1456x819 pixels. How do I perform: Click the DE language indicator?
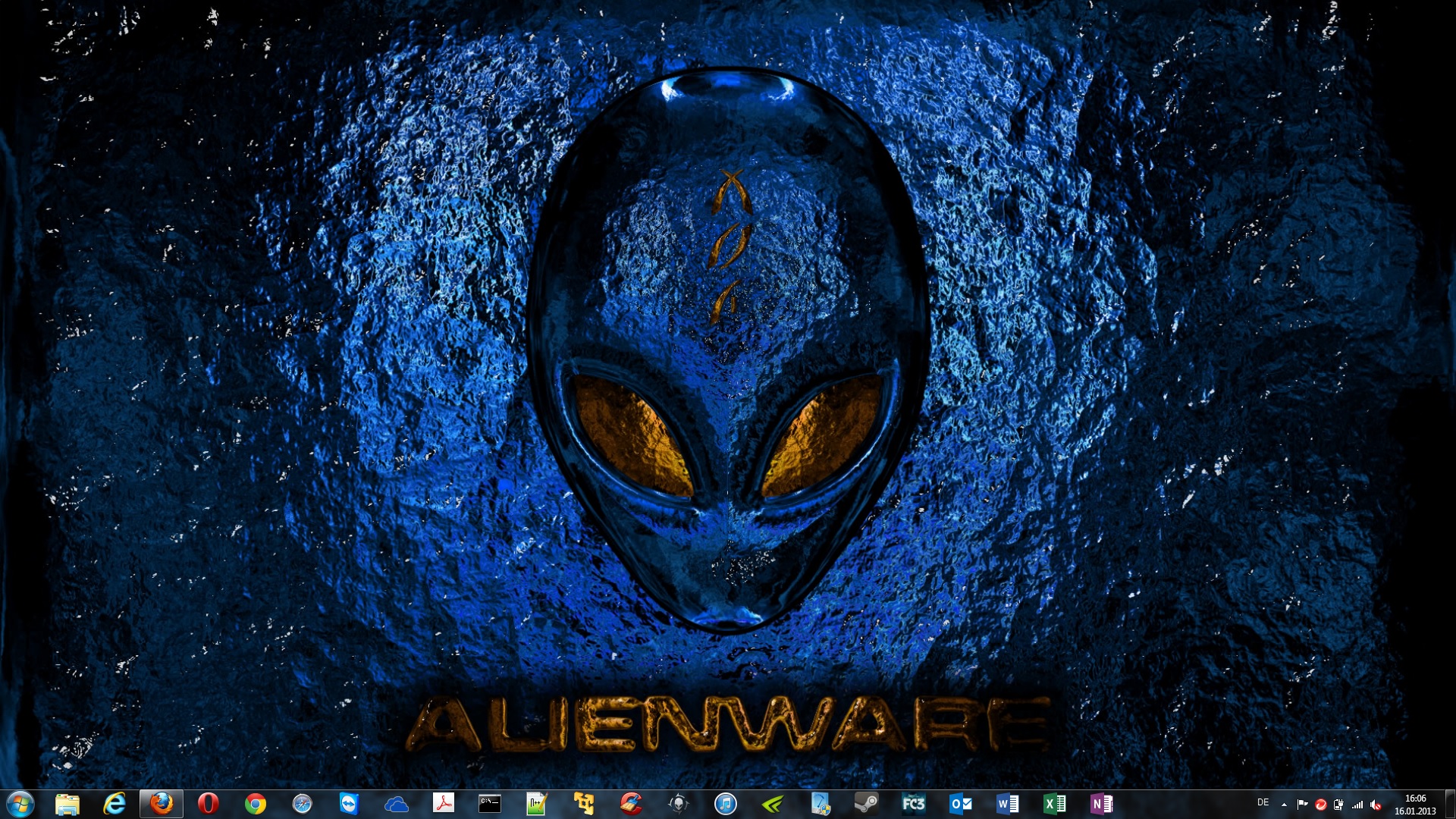(1263, 803)
